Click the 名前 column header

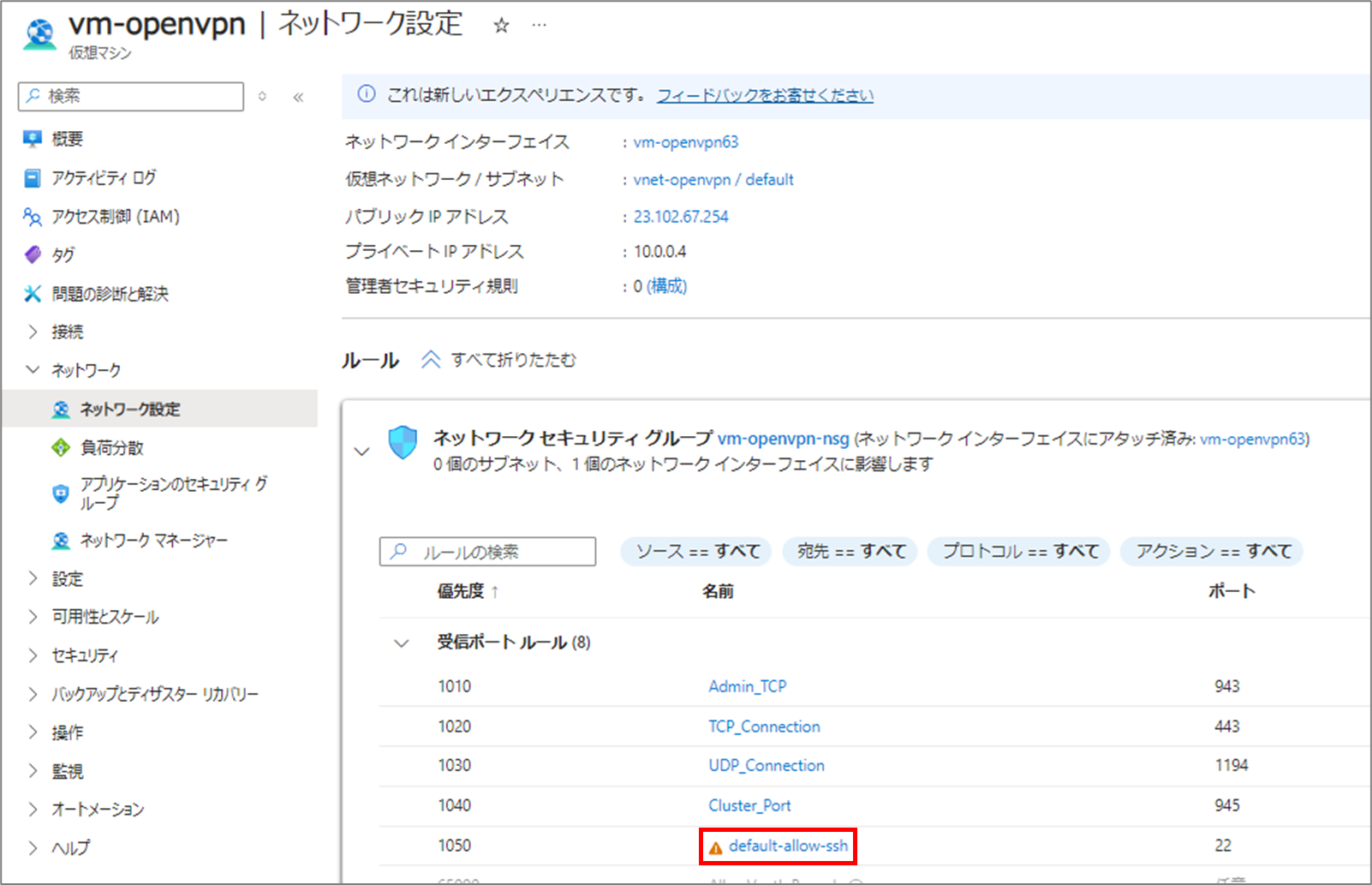point(718,591)
